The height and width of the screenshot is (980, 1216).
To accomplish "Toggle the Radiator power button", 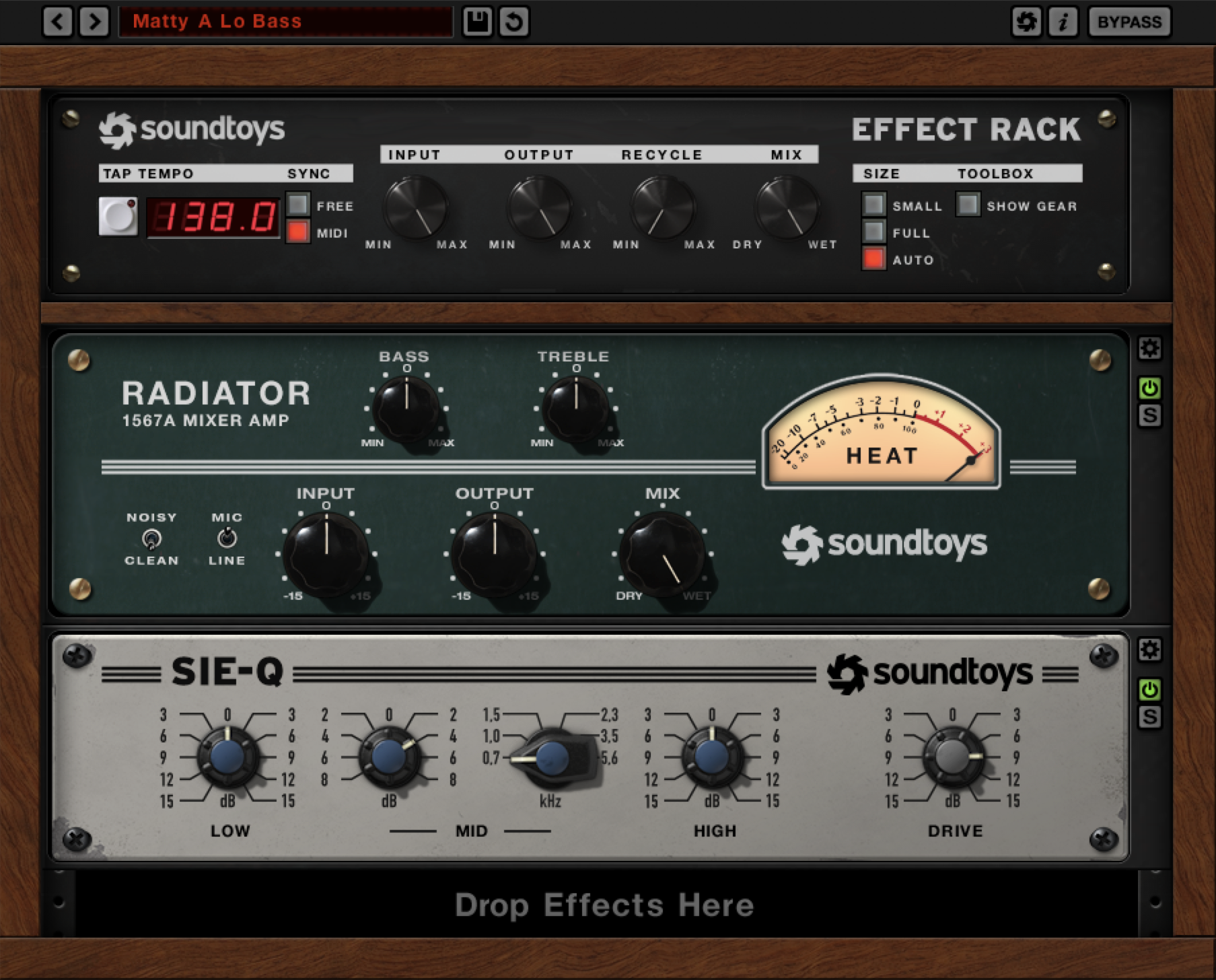I will click(x=1149, y=388).
